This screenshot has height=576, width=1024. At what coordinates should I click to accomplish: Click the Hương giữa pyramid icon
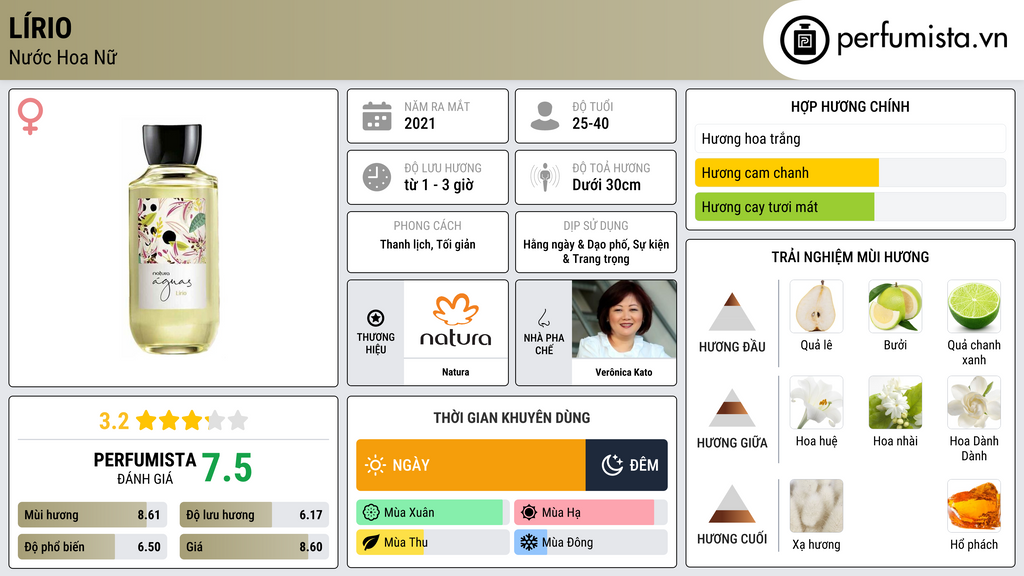tap(732, 408)
